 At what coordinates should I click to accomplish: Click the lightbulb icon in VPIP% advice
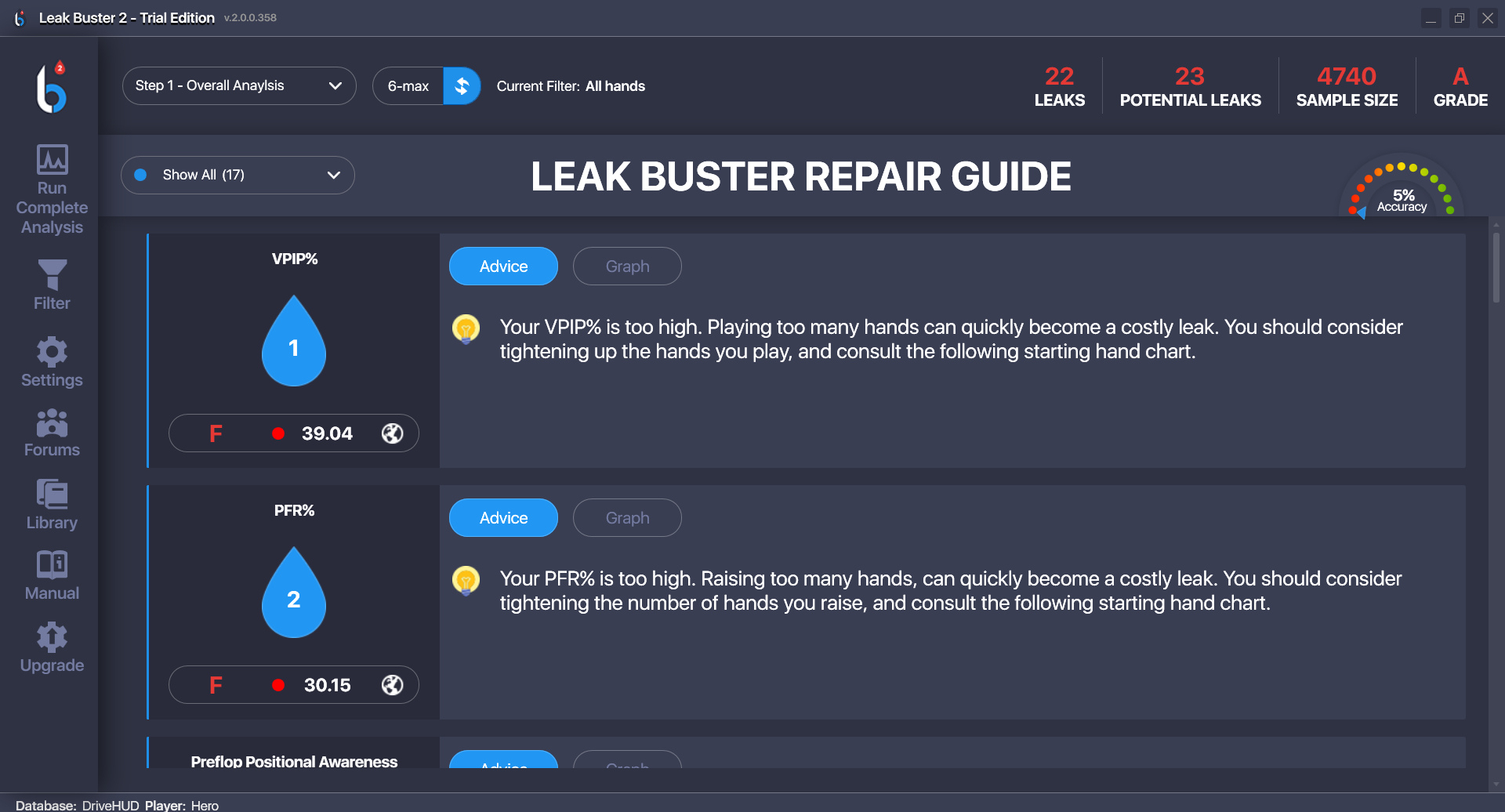click(x=466, y=328)
